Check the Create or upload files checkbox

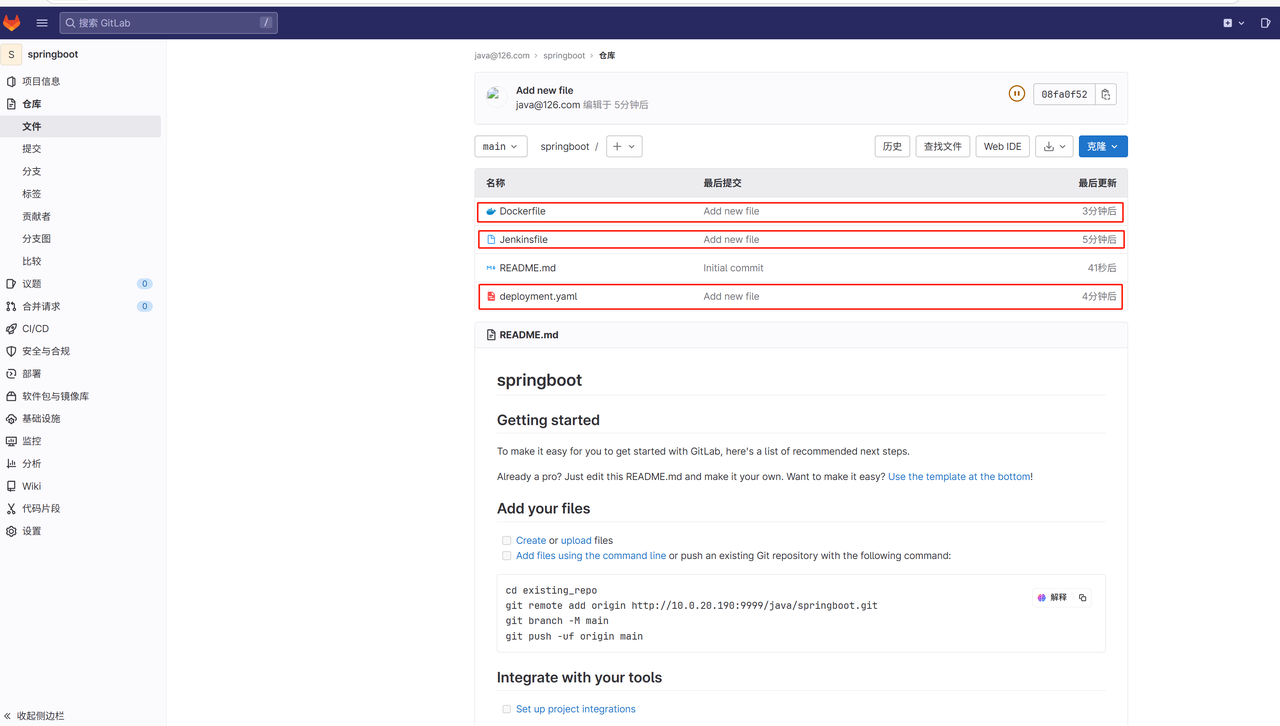[507, 541]
